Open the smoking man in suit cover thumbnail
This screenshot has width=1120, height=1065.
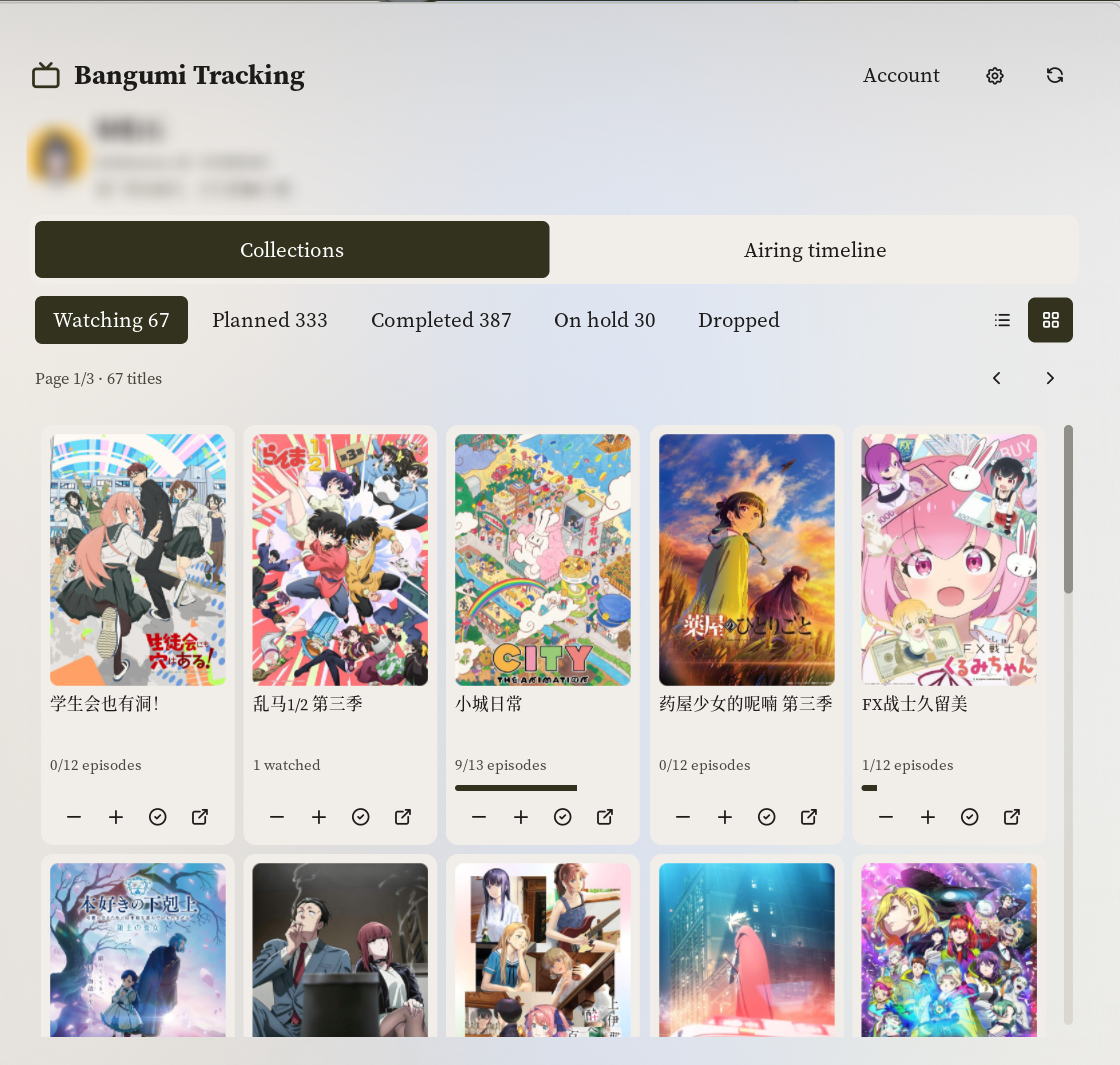tap(340, 950)
